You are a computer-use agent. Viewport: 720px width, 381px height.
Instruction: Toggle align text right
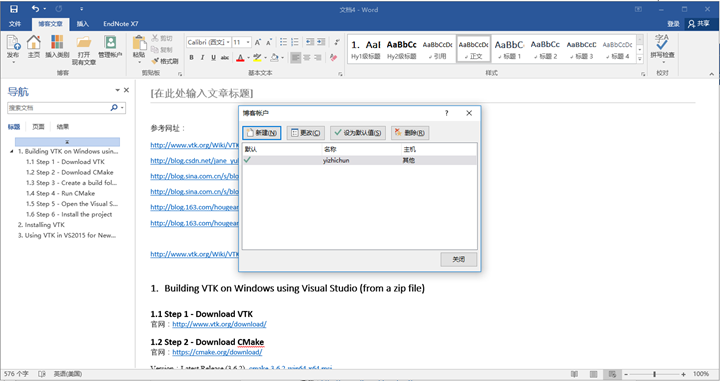click(x=317, y=57)
